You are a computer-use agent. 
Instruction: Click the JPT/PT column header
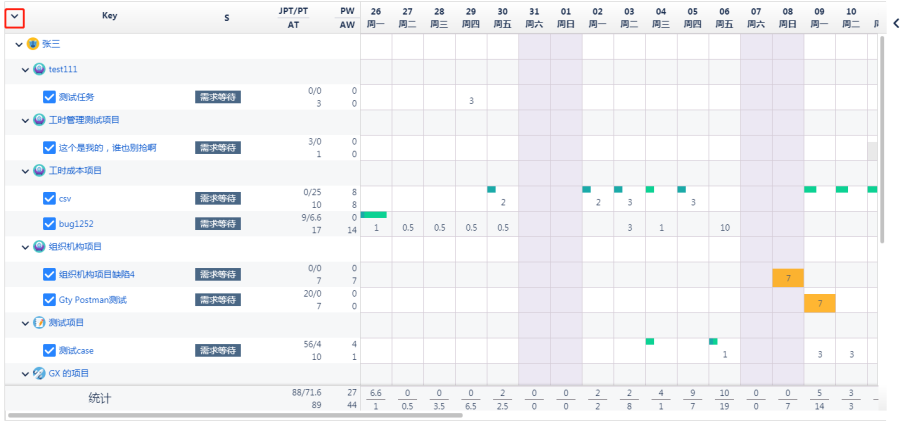pos(293,10)
